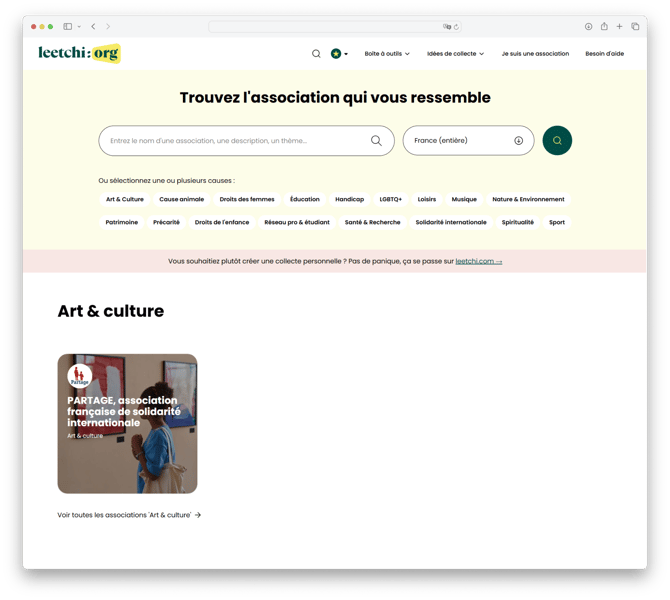The image size is (670, 600).
Task: Expand the sidebar options chevron
Action: point(79,26)
